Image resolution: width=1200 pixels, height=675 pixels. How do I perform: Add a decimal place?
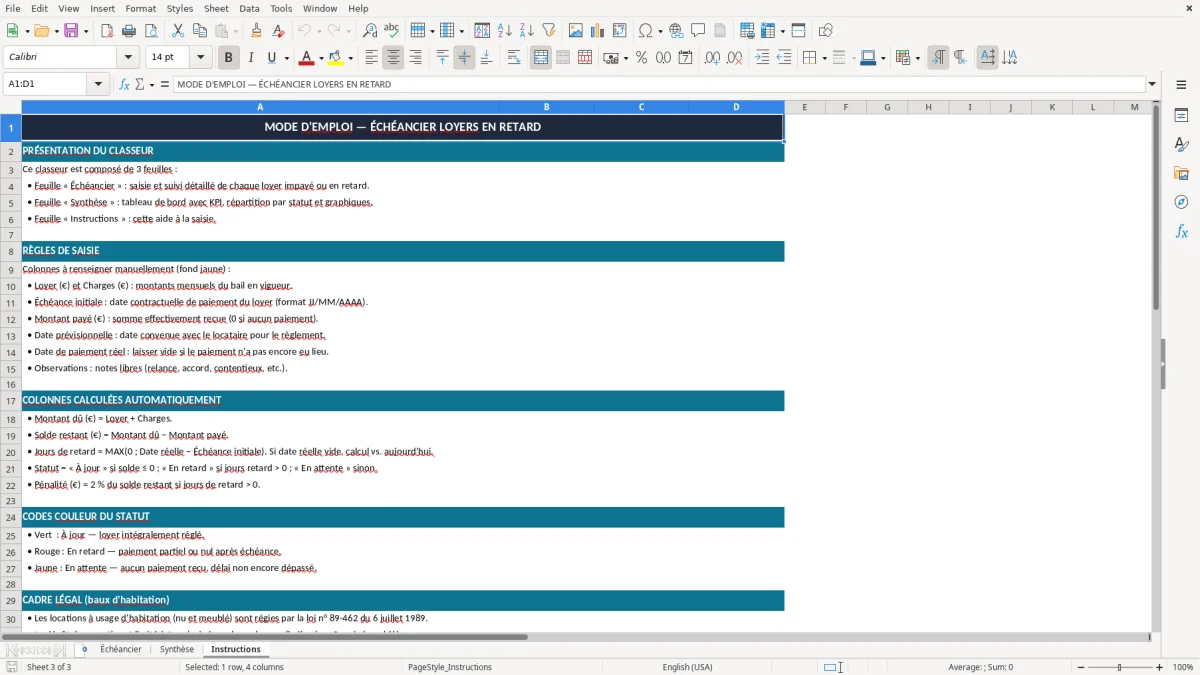(x=713, y=58)
